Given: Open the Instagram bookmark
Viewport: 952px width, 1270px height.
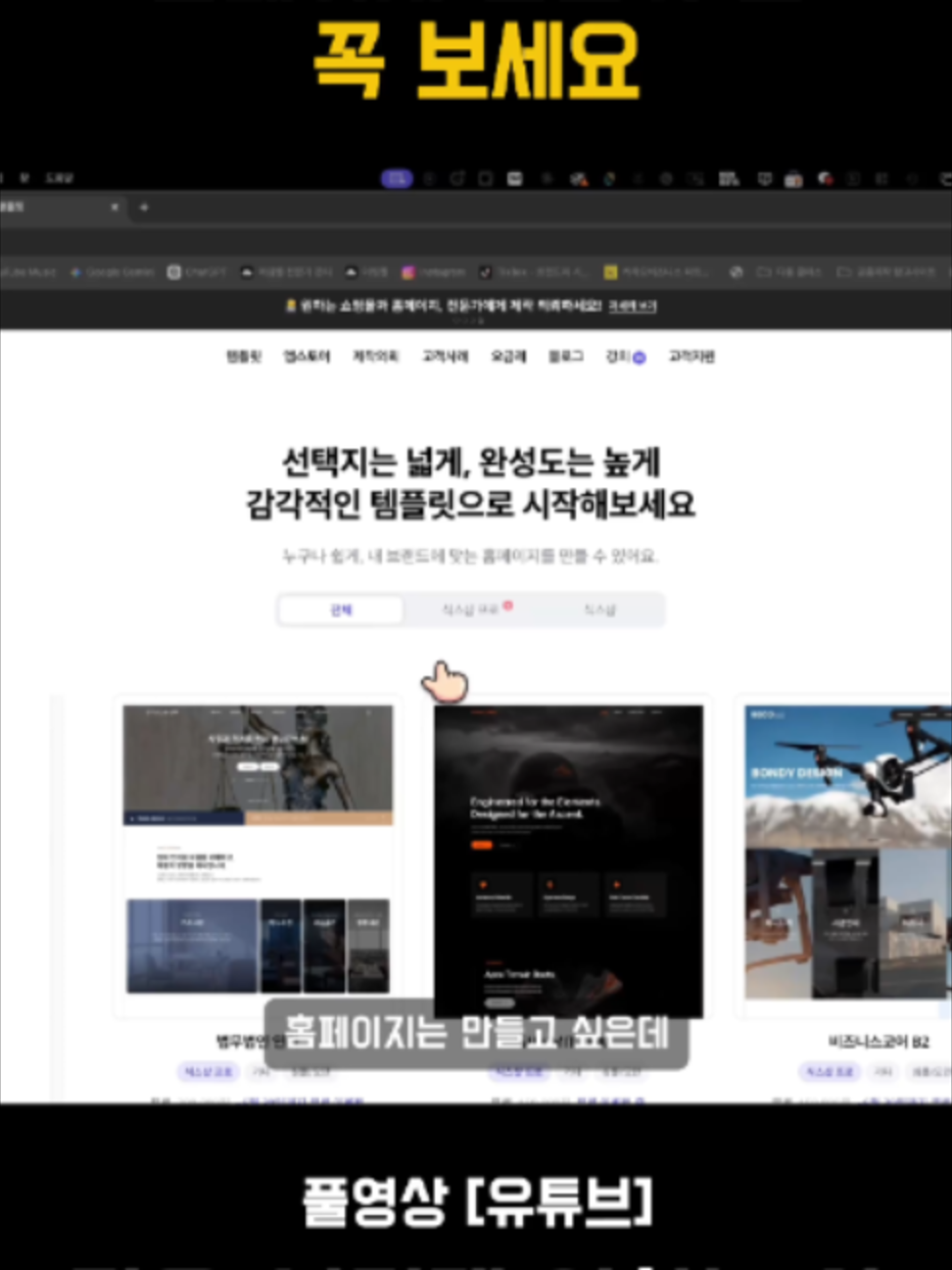Looking at the screenshot, I should point(433,271).
